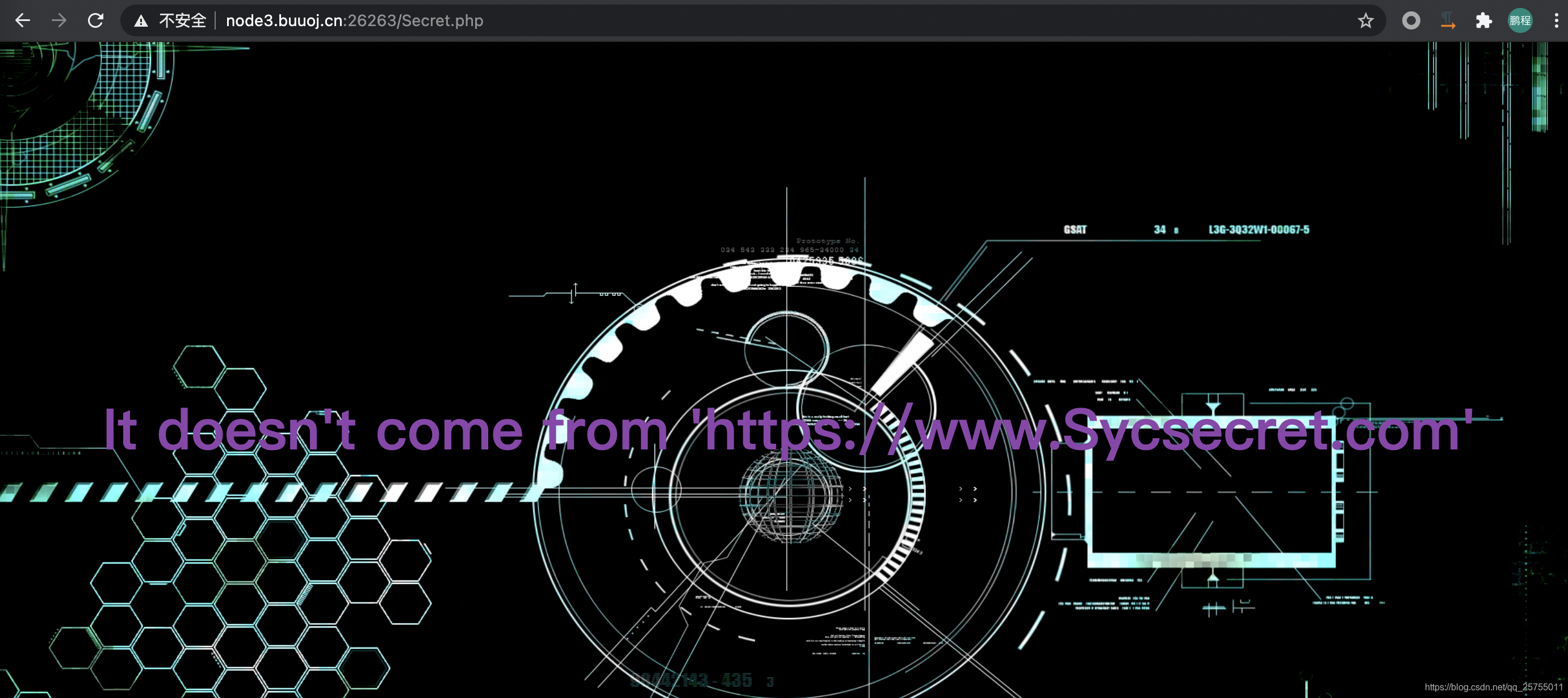1568x698 pixels.
Task: Open the Extensions puzzle-piece menu
Action: [1484, 20]
